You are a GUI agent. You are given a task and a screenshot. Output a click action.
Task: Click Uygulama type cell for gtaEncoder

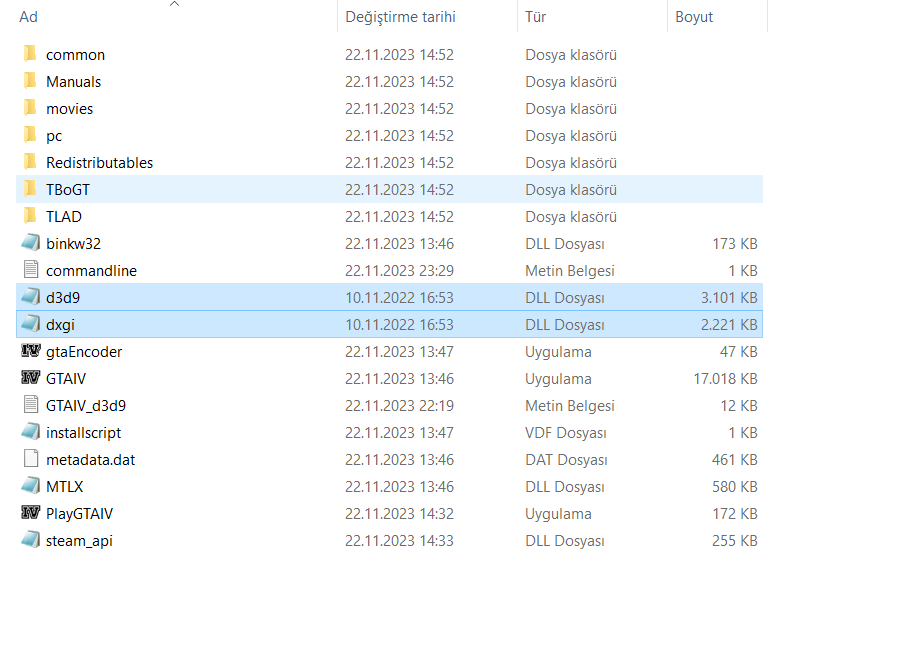558,352
